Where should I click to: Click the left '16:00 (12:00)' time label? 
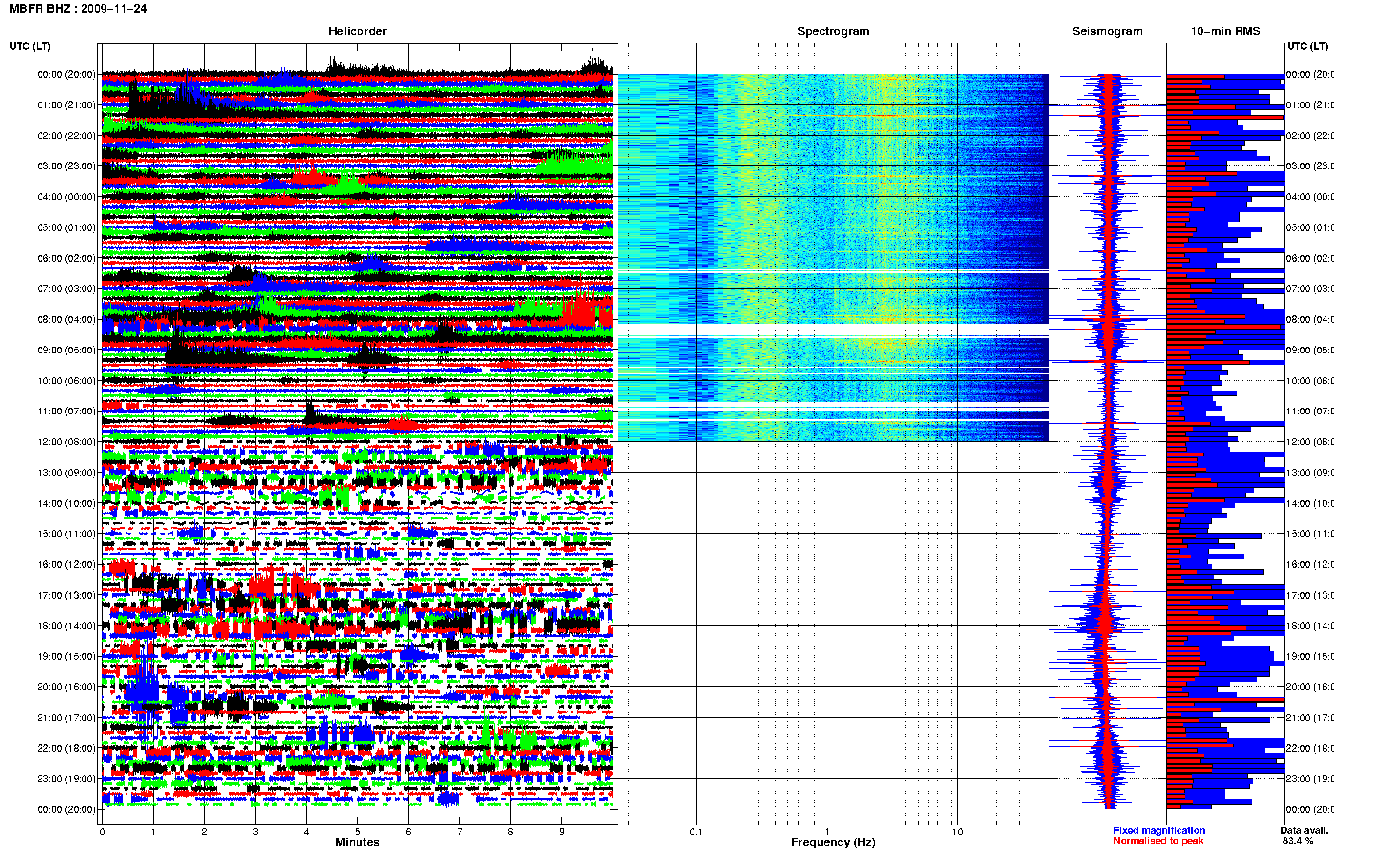[66, 564]
